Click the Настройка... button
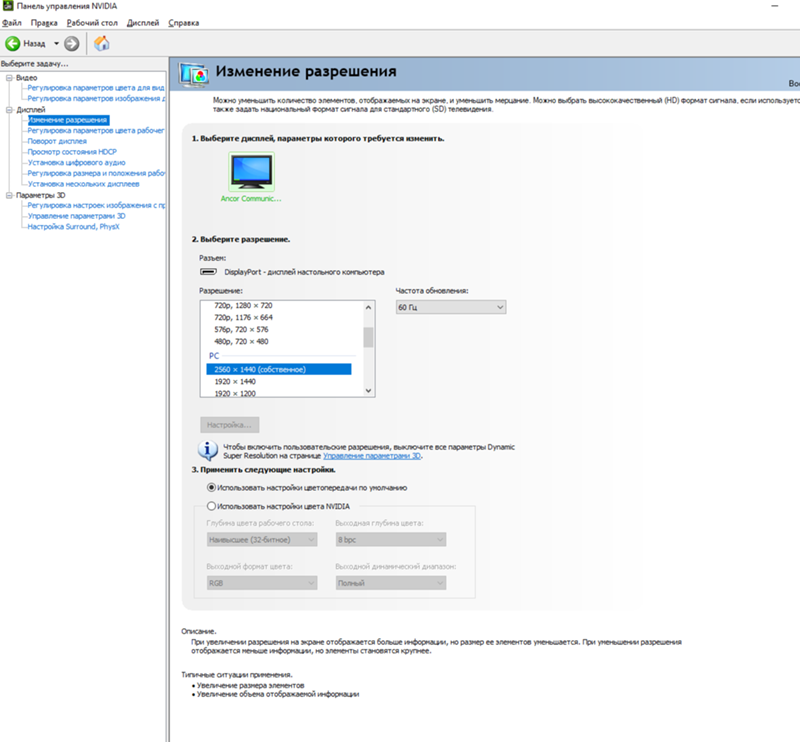 tap(230, 425)
